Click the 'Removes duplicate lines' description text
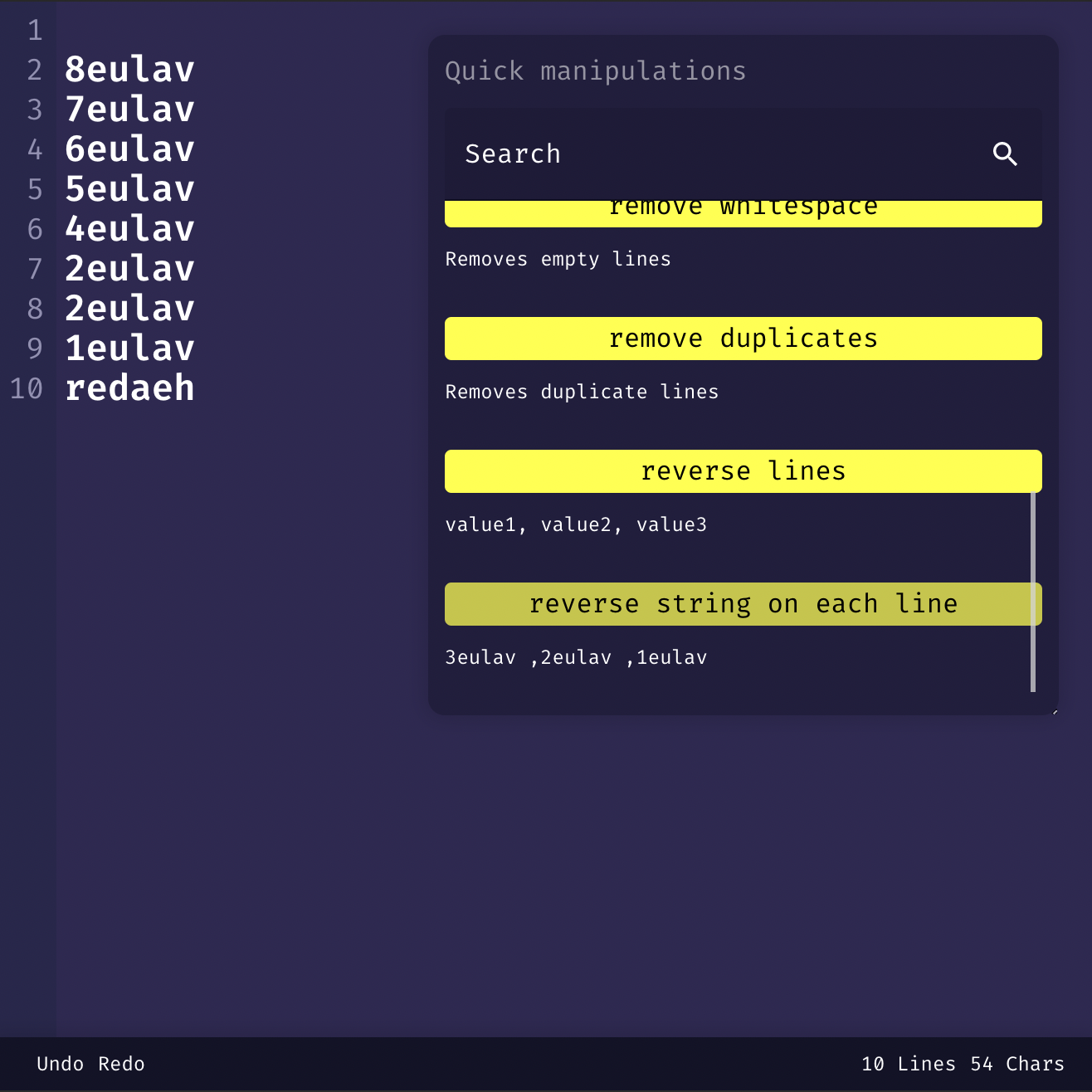The height and width of the screenshot is (1092, 1092). 582,392
